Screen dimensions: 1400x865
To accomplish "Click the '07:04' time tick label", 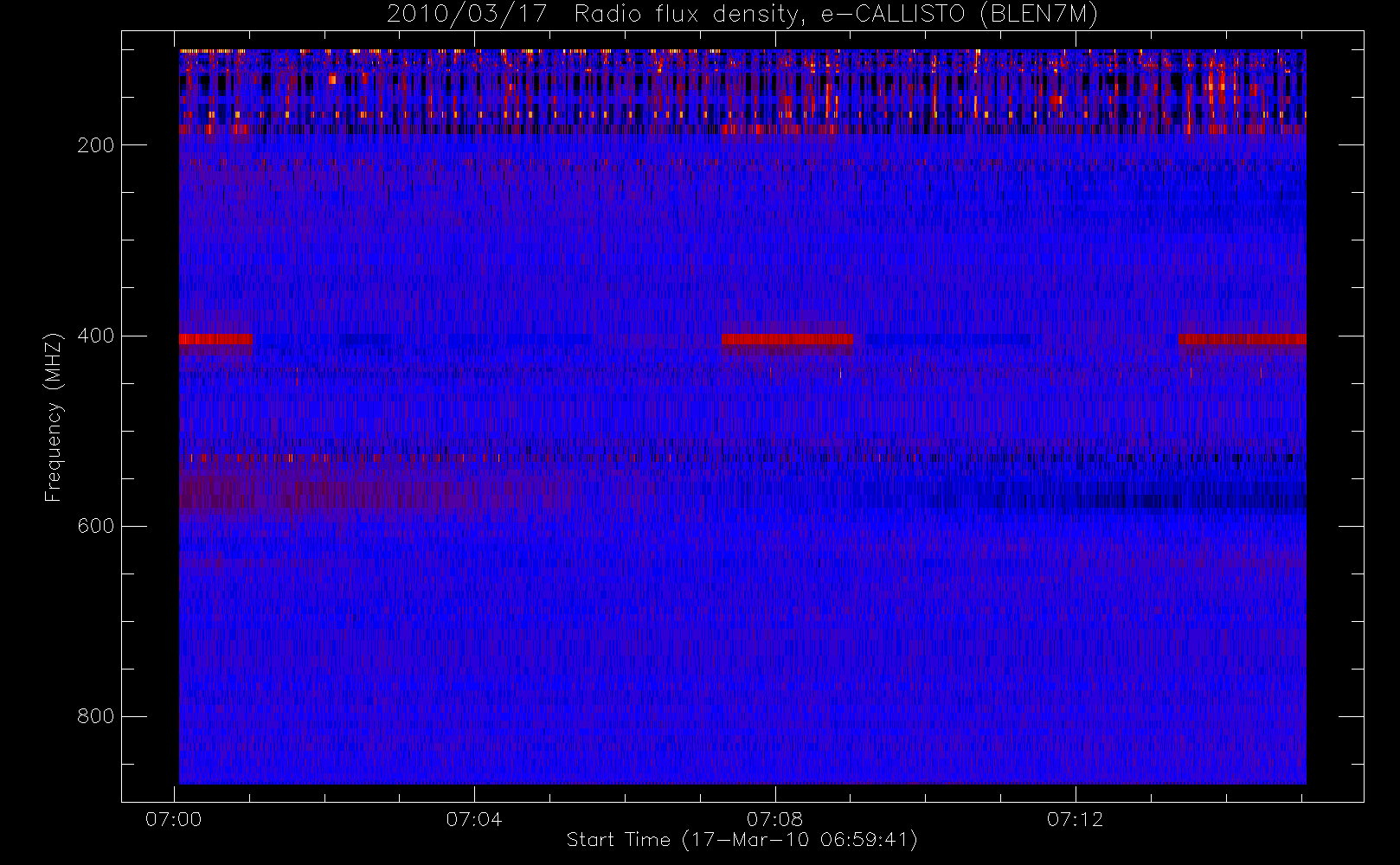I will [x=474, y=818].
